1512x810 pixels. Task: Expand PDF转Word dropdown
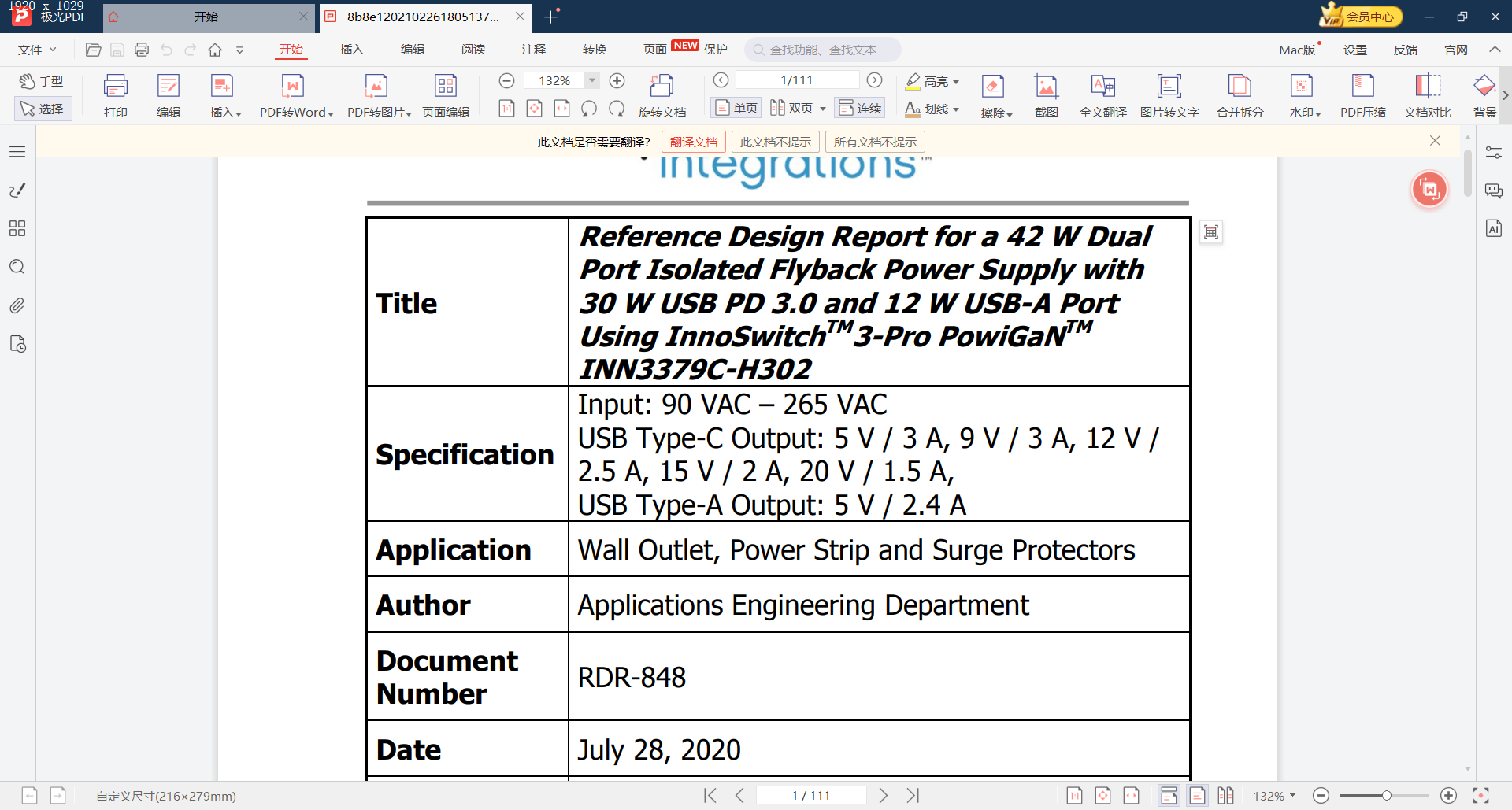(331, 113)
